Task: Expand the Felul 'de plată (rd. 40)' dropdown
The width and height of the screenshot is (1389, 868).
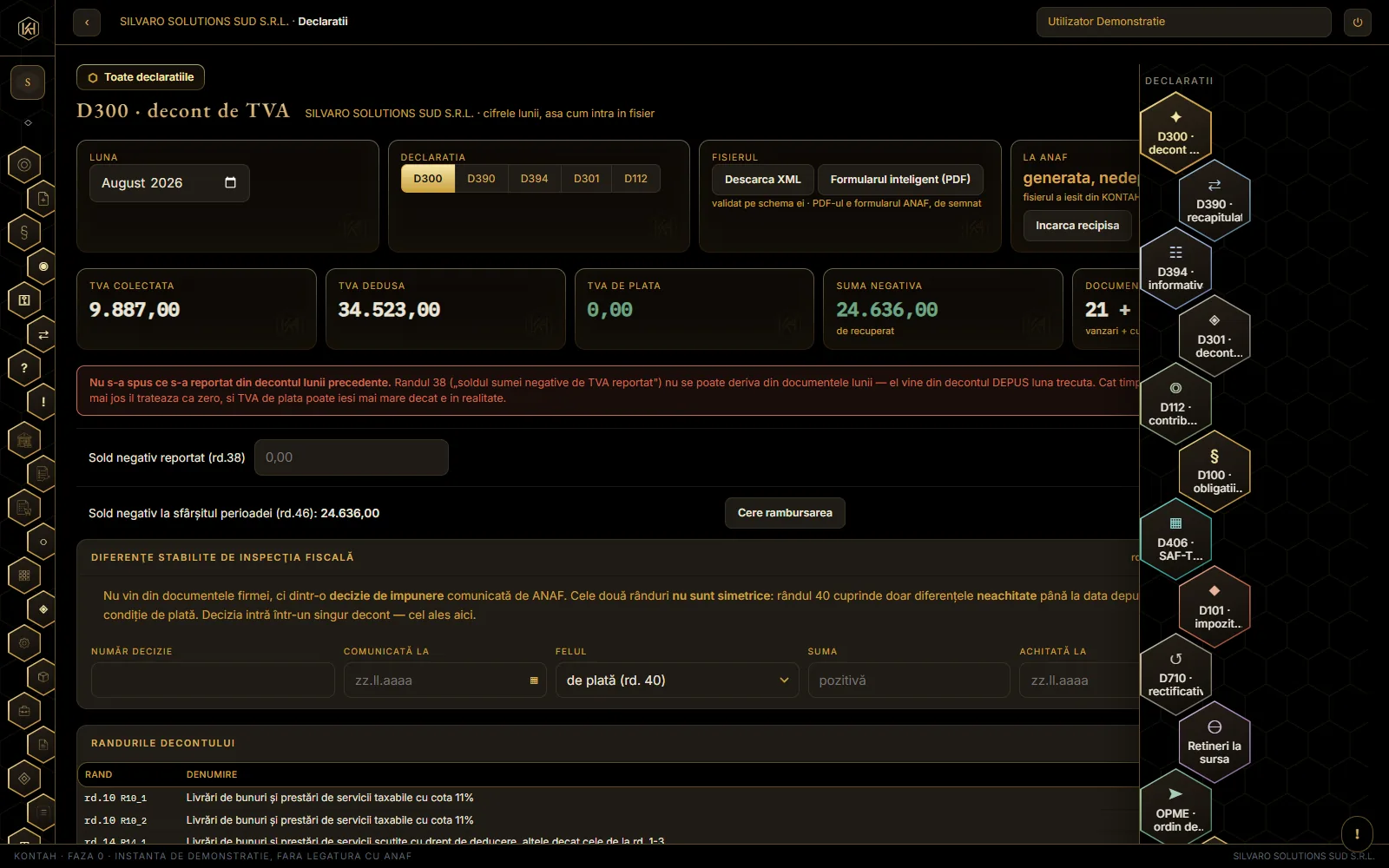Action: click(677, 681)
